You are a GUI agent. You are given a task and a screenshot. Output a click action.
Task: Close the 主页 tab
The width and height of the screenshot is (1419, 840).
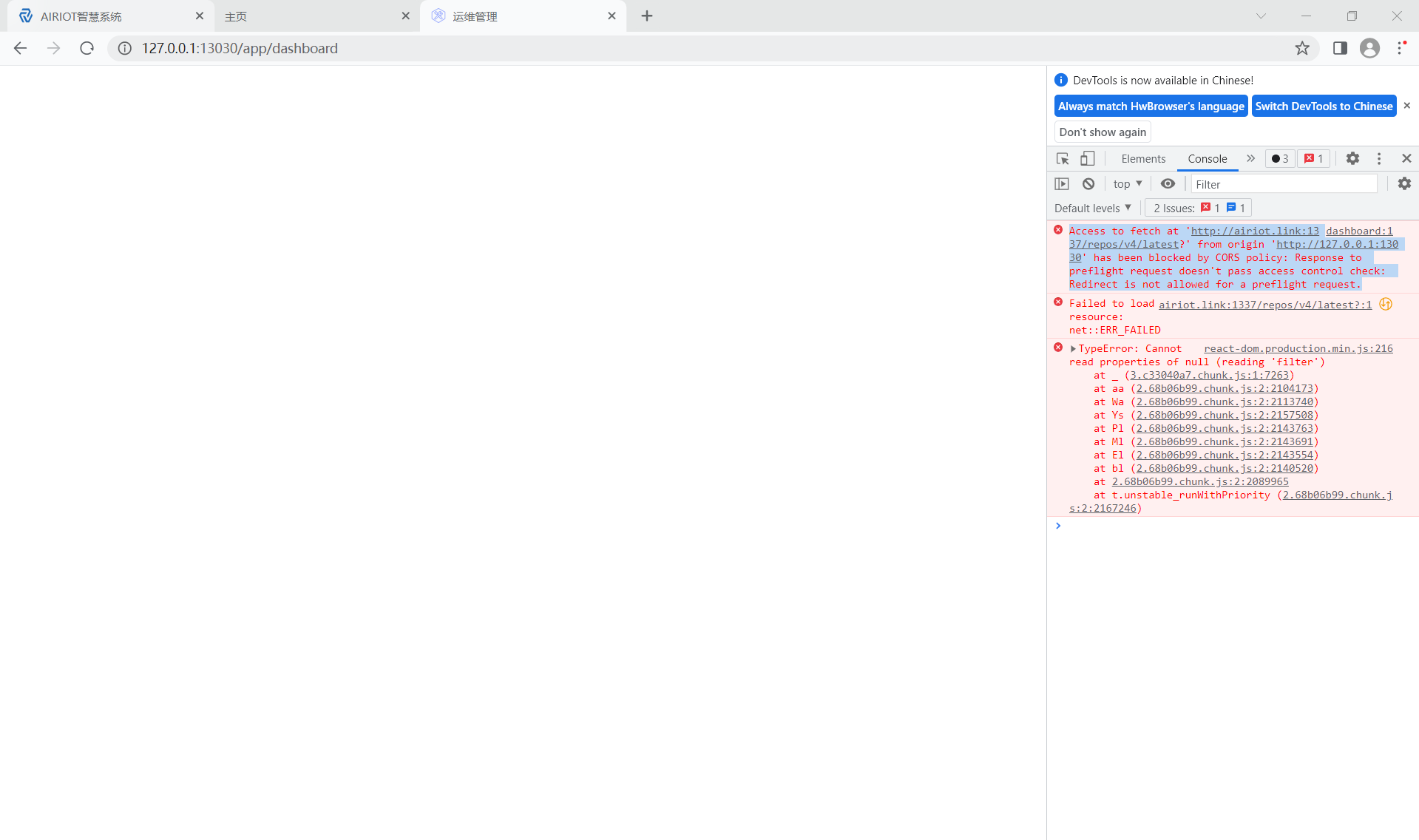coord(405,16)
